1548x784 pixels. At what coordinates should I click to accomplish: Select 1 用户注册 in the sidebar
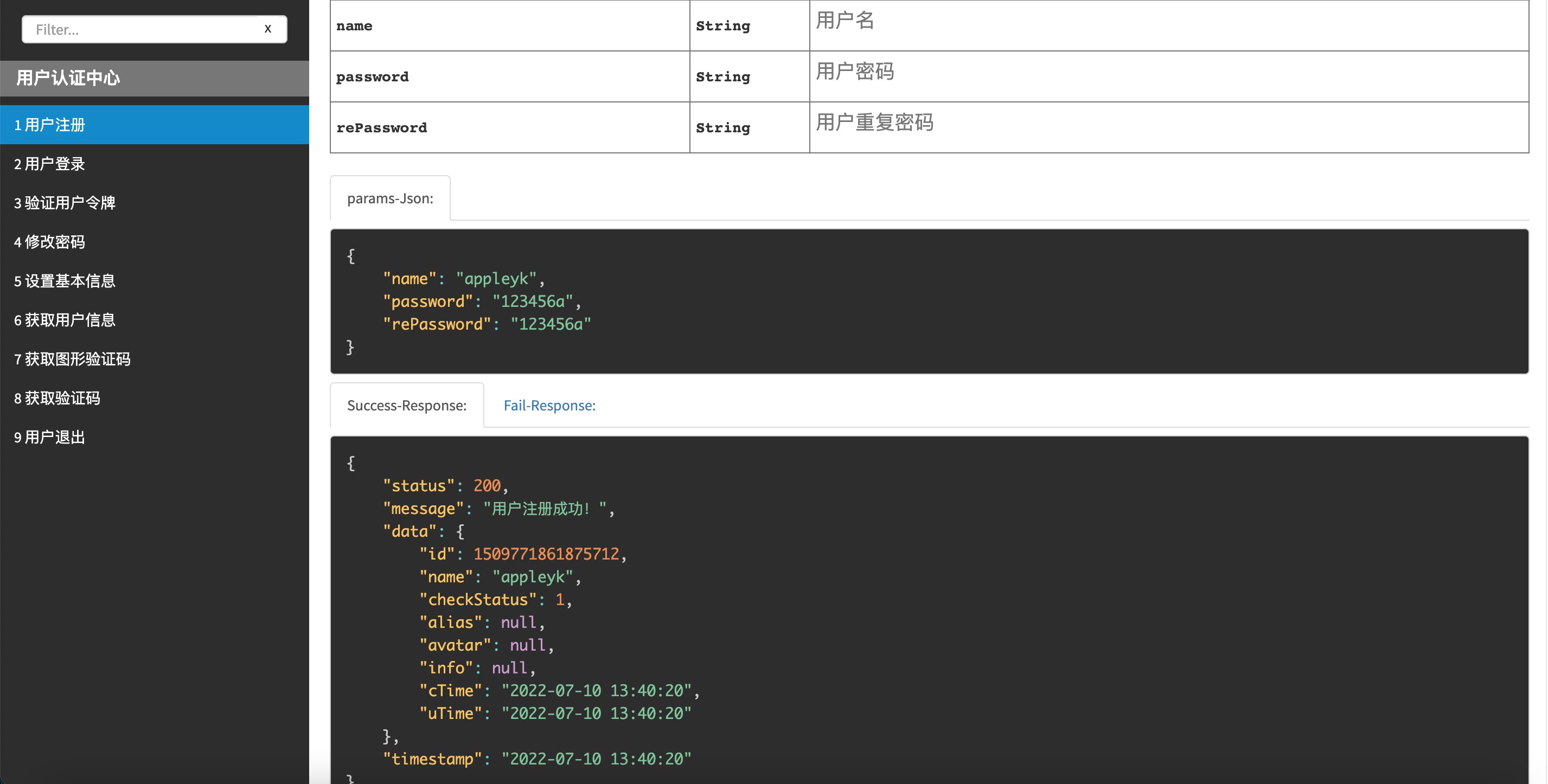tap(155, 125)
